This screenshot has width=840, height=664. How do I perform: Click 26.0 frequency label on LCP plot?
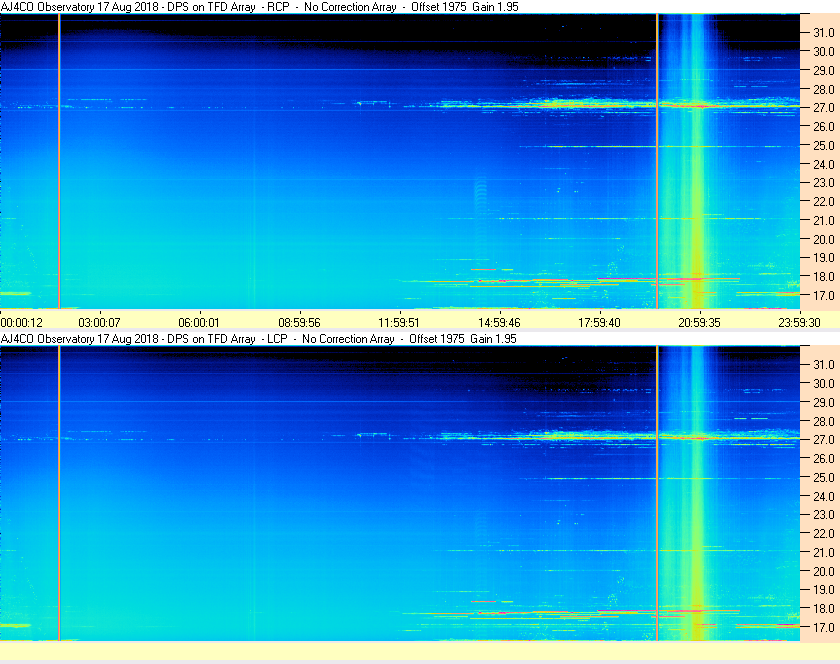tap(824, 458)
